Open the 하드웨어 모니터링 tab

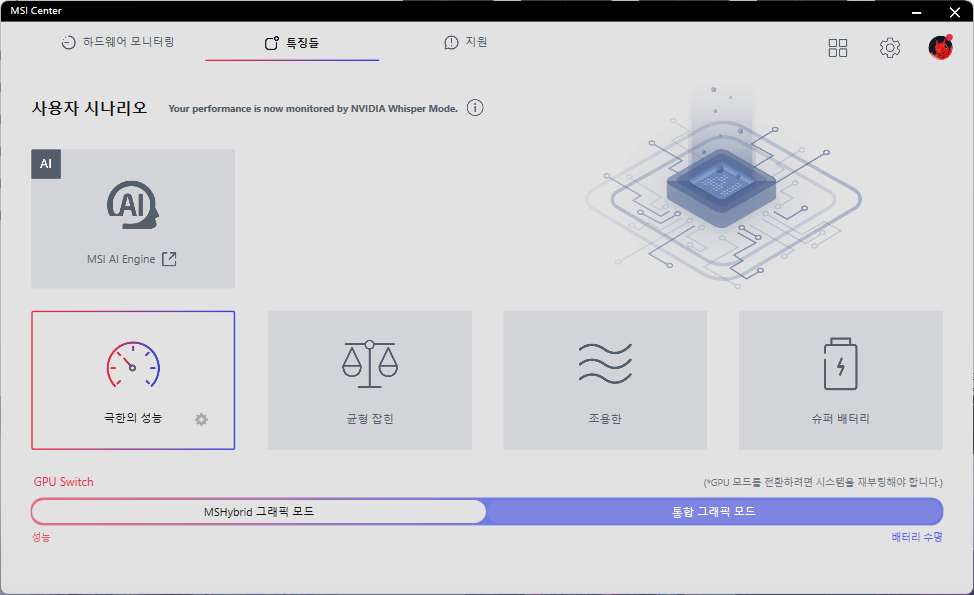[x=118, y=42]
